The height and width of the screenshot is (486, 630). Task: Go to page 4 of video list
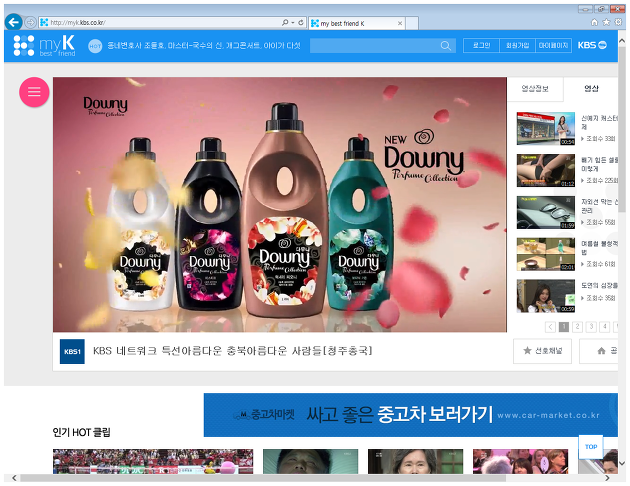tap(604, 327)
